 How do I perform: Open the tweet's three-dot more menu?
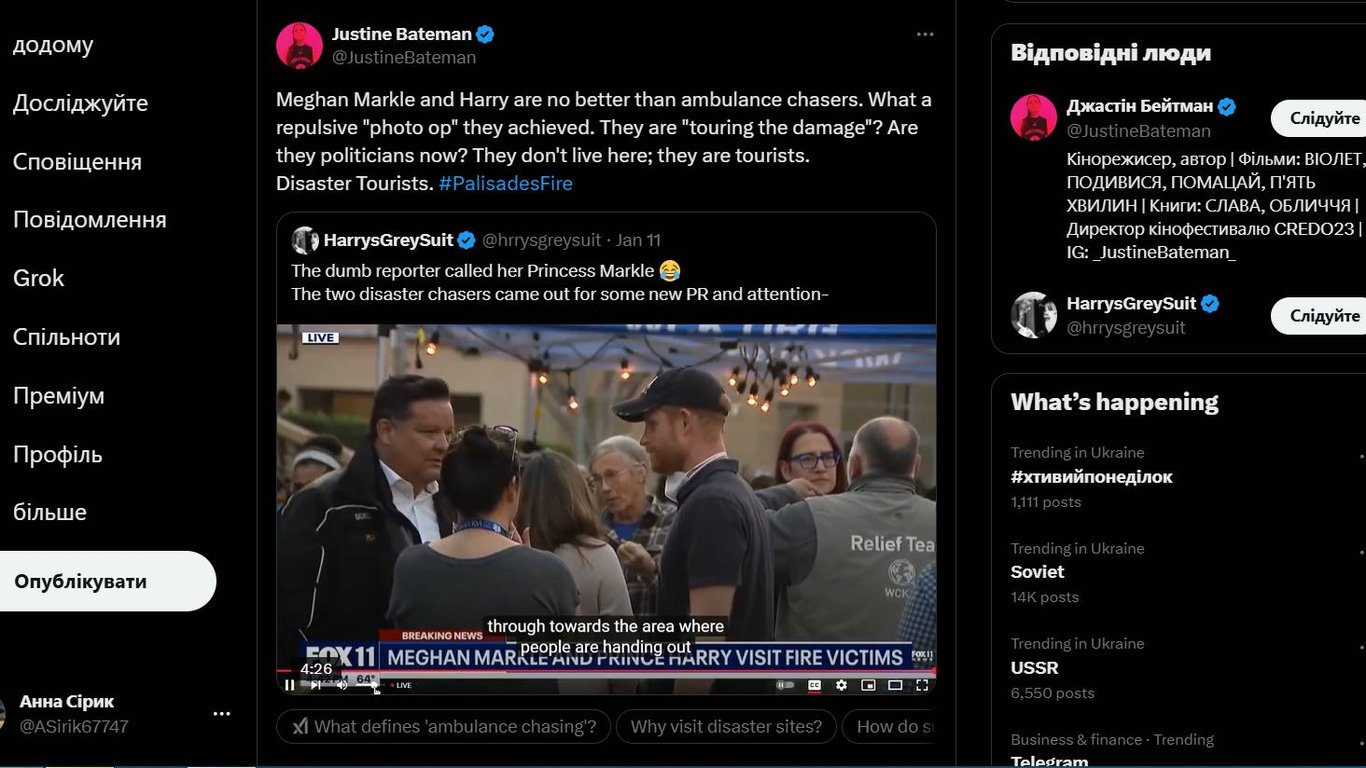pos(925,35)
